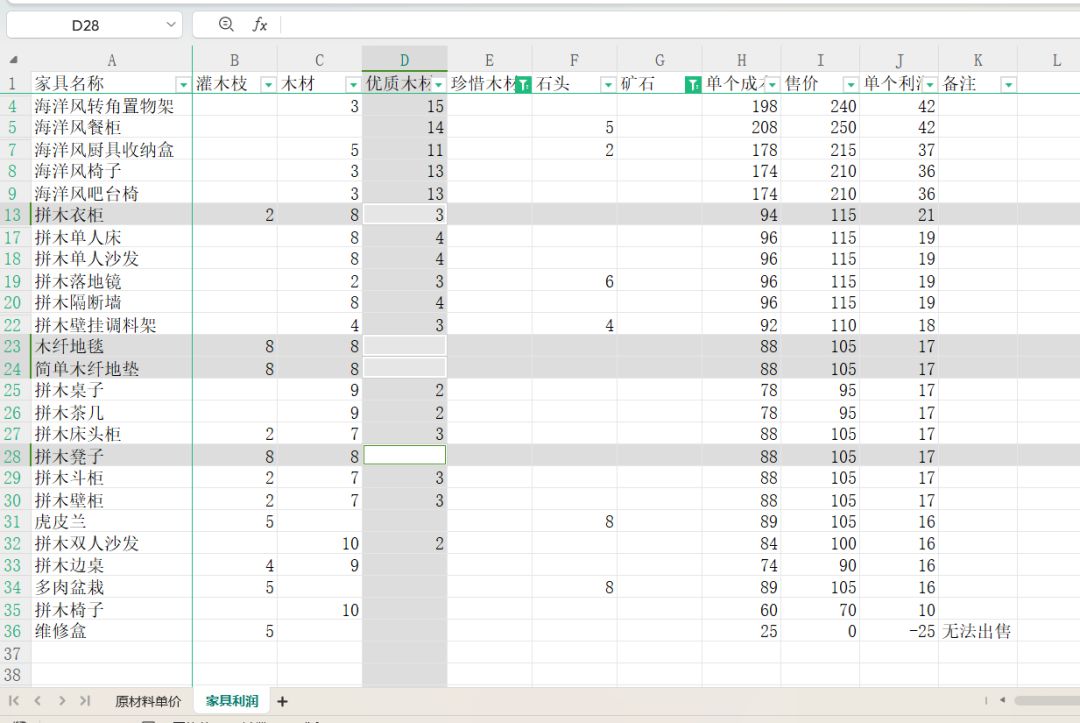The width and height of the screenshot is (1080, 723).
Task: Open filter dropdown for 灌木枝 column
Action: pos(269,85)
